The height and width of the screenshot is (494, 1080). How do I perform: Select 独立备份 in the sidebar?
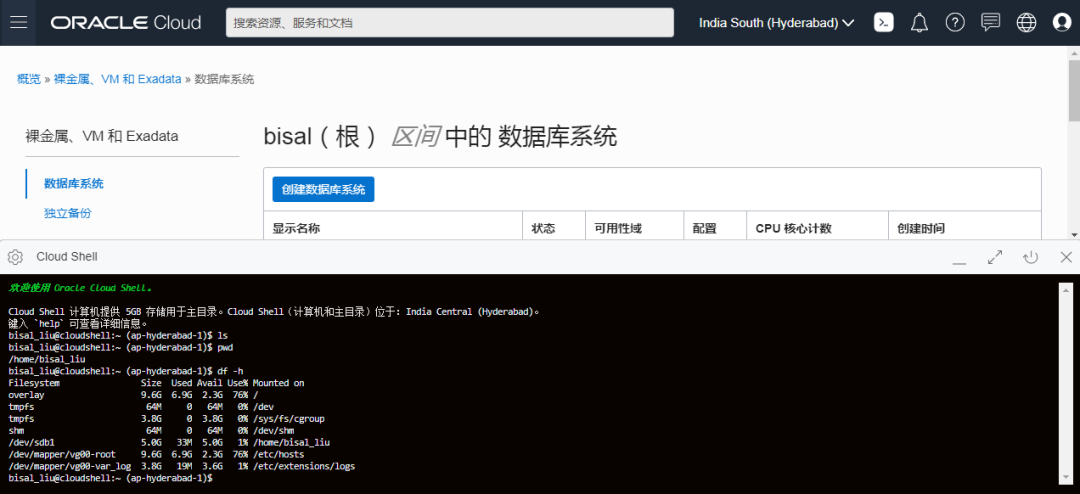click(x=68, y=213)
